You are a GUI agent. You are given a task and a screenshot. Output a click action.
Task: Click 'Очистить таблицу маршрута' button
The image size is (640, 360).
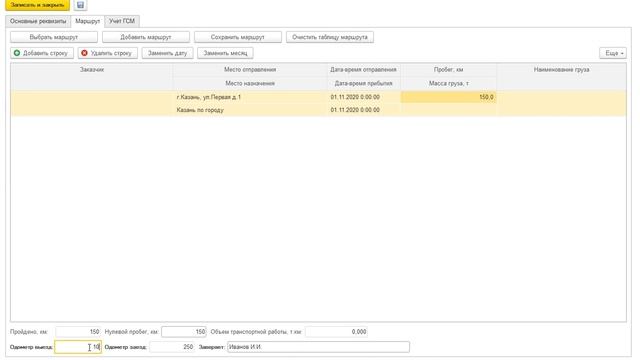coord(330,37)
